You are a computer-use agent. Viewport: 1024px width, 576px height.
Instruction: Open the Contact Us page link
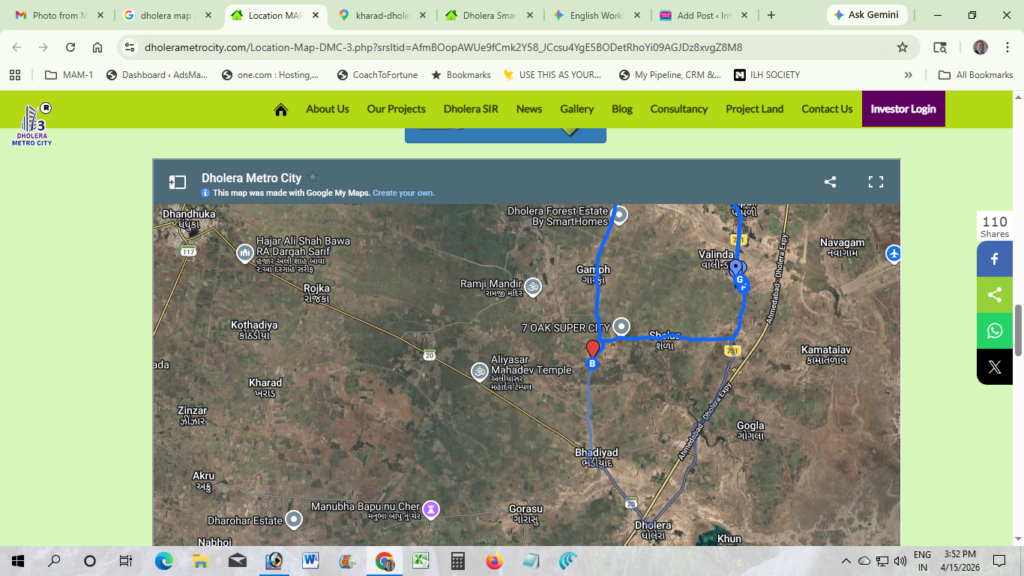point(827,109)
